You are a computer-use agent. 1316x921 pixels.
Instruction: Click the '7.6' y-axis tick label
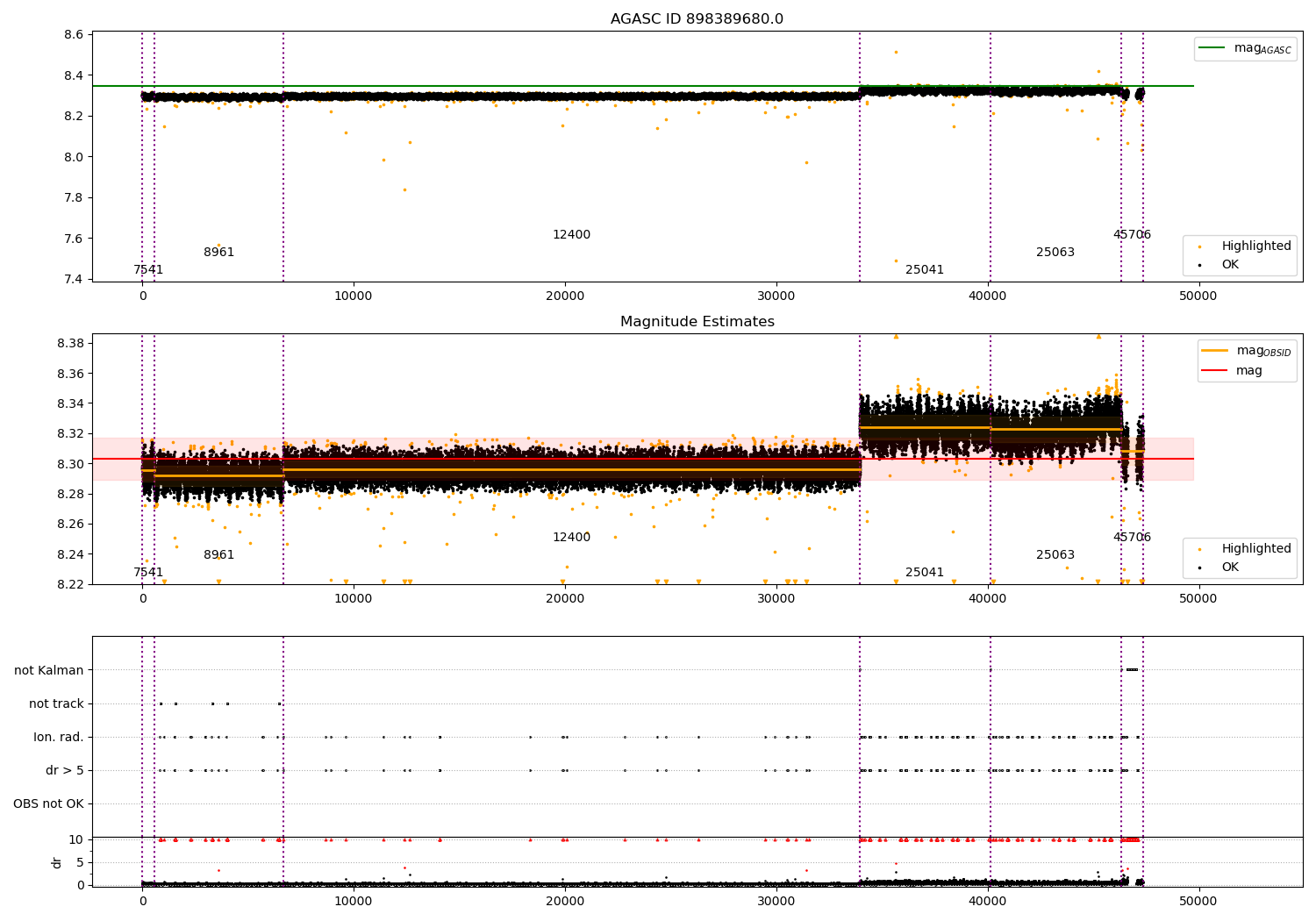[75, 239]
